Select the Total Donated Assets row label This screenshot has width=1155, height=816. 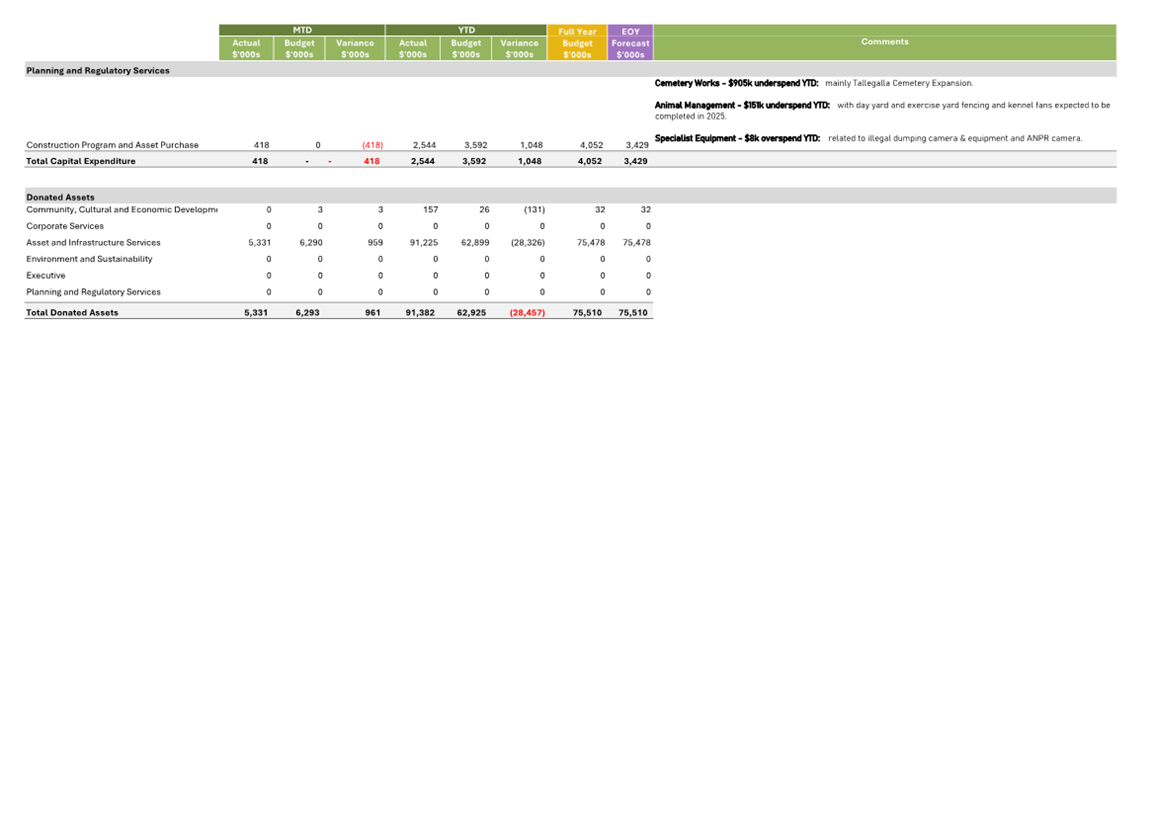72,313
